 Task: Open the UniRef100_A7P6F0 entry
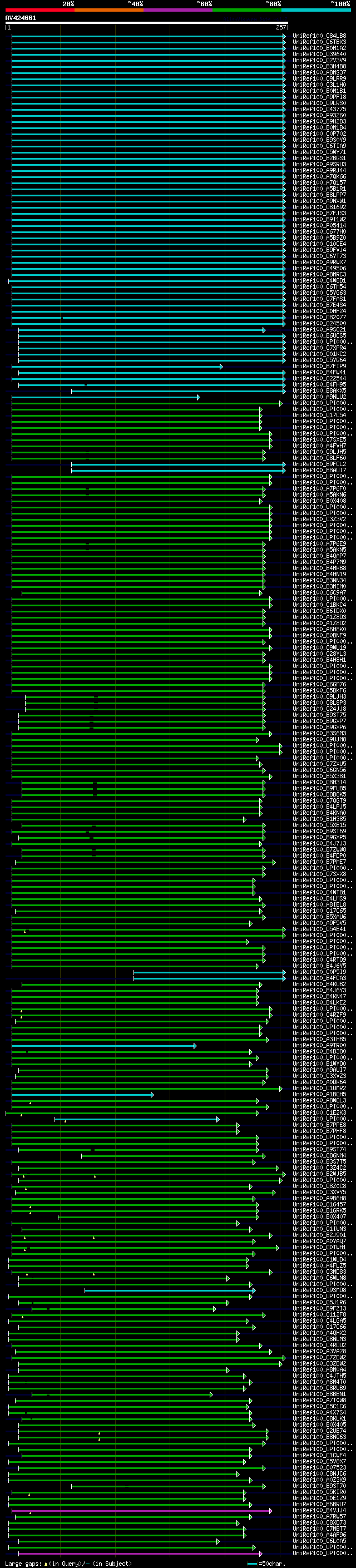(x=319, y=489)
